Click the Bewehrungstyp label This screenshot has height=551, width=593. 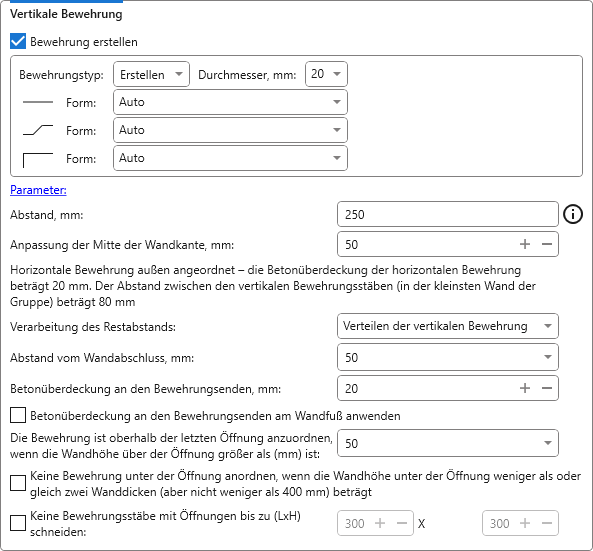tap(61, 75)
